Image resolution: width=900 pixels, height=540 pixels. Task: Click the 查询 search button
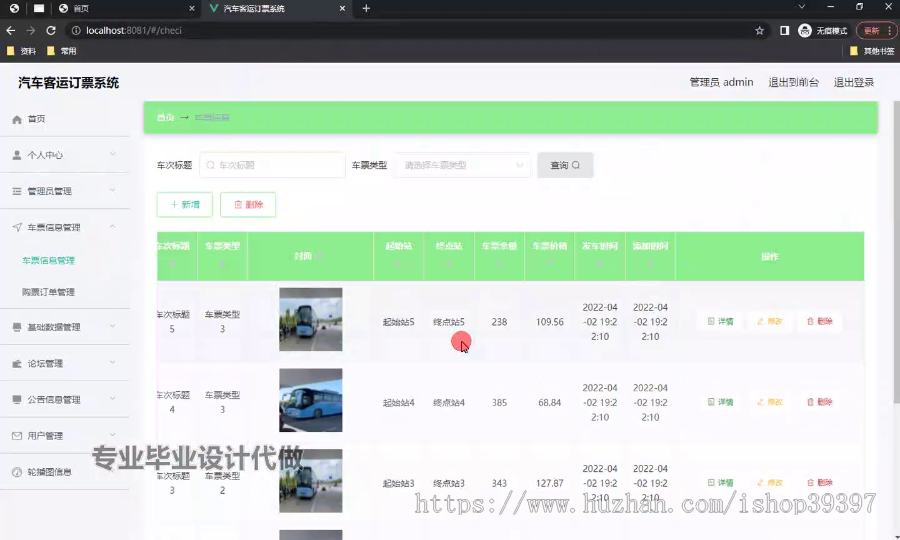tap(565, 165)
